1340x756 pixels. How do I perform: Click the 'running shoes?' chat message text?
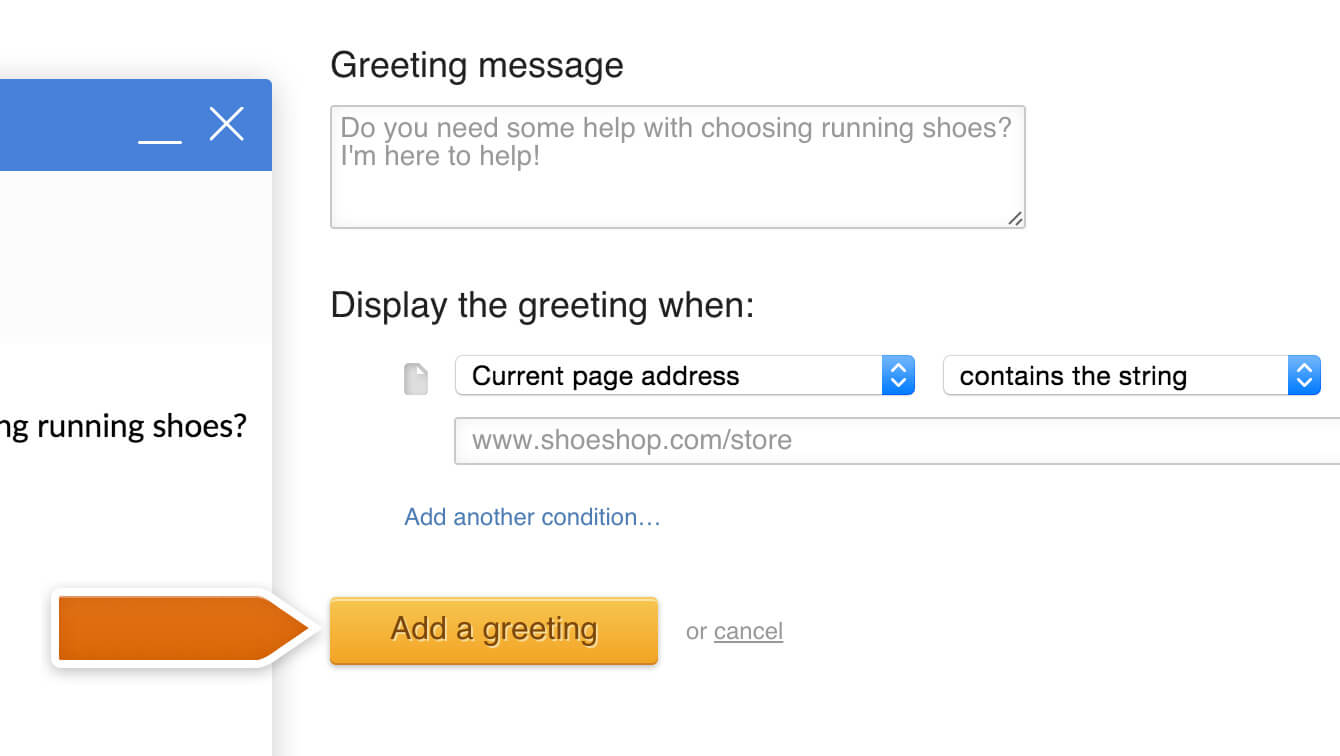tap(141, 427)
